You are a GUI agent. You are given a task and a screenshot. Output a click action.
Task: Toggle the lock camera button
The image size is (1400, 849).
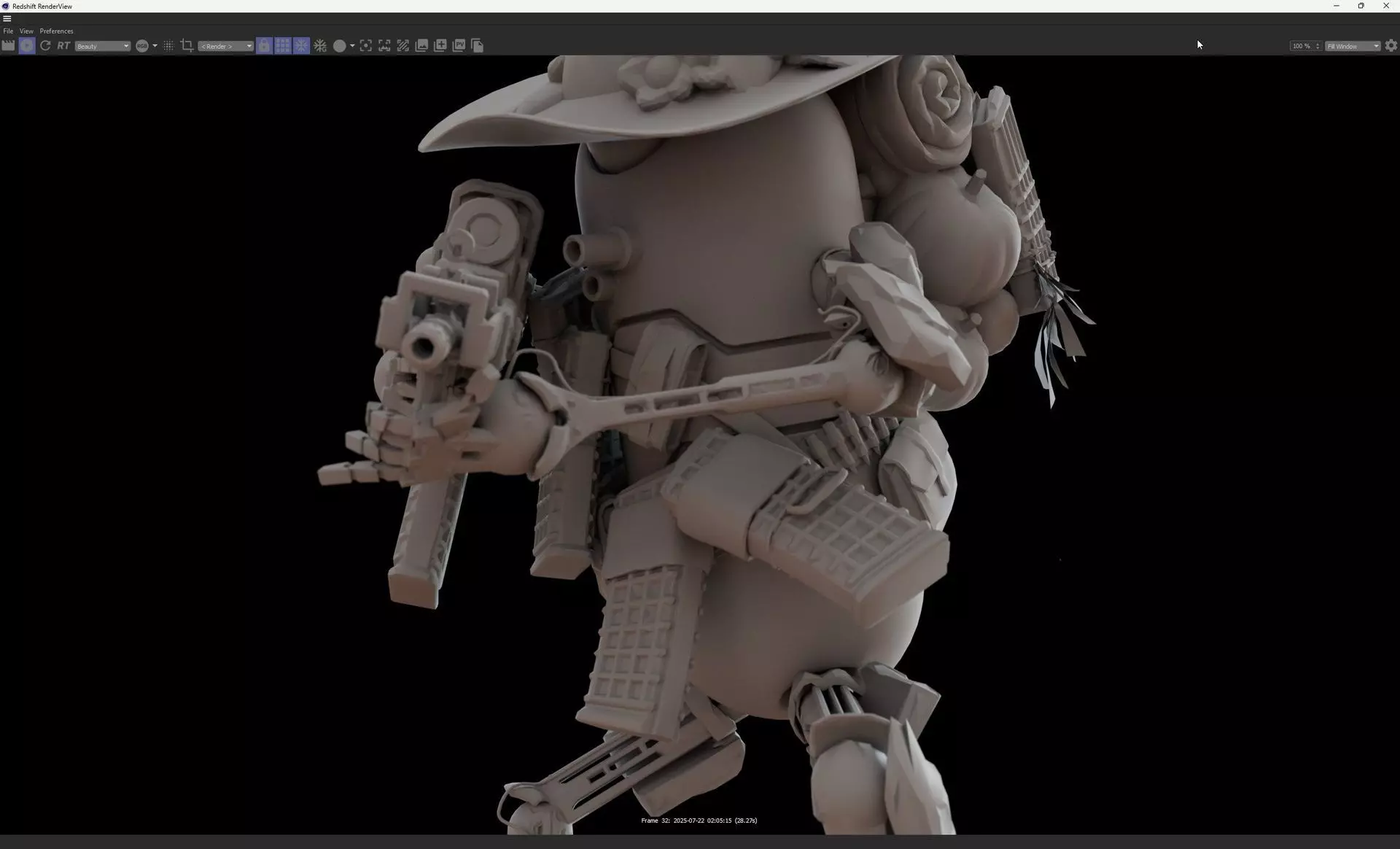click(x=264, y=46)
